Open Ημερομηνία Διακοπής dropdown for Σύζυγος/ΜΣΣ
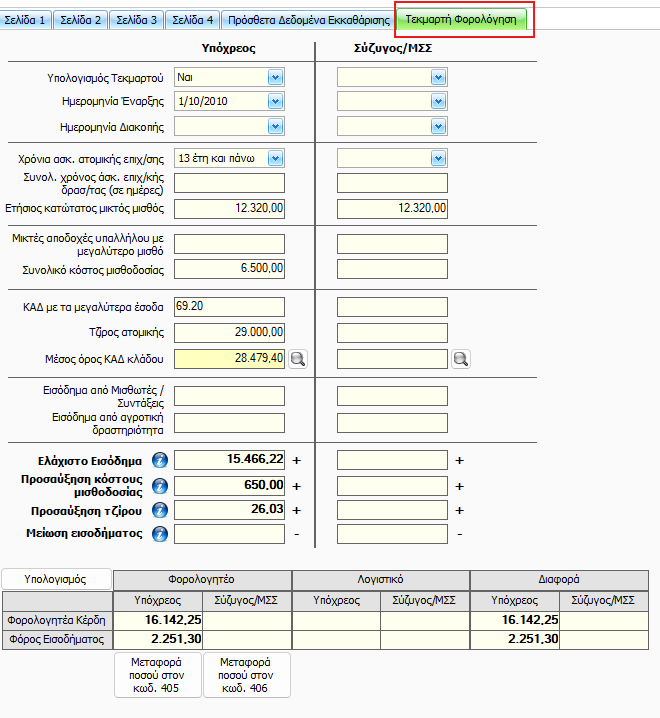The width and height of the screenshot is (660, 718). pos(438,125)
